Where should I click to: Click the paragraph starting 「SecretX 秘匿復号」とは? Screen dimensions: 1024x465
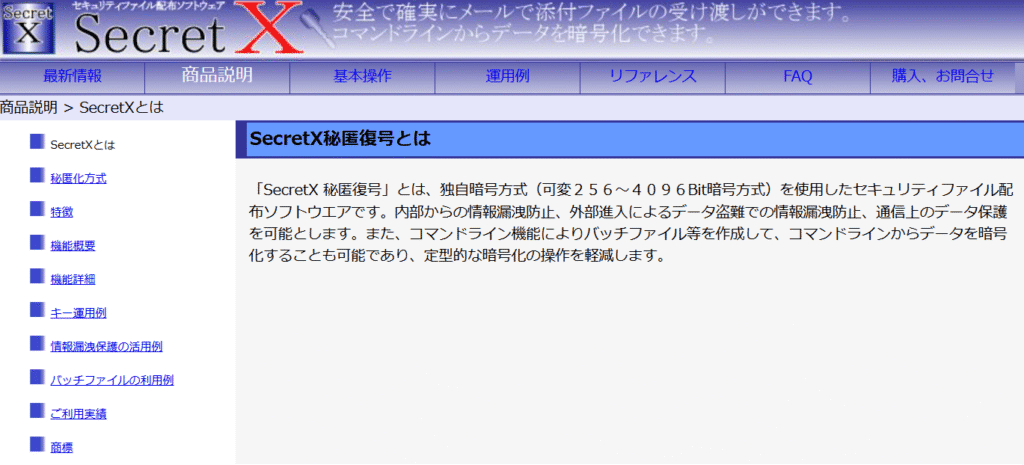[x=631, y=222]
